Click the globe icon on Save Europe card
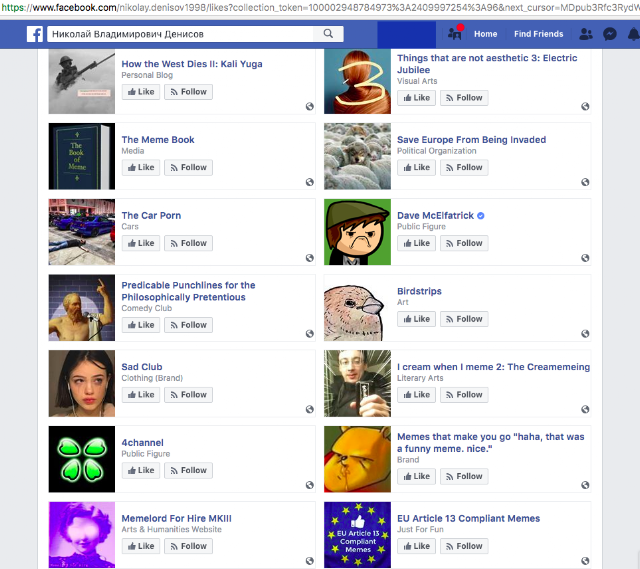Image resolution: width=640 pixels, height=569 pixels. (585, 182)
